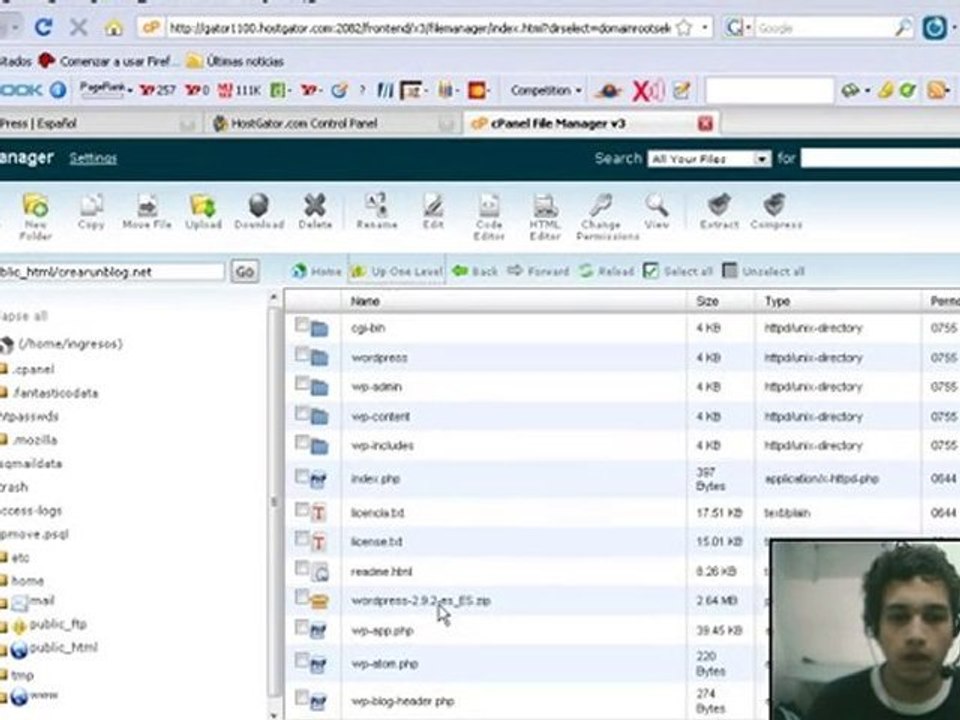Image resolution: width=960 pixels, height=720 pixels.
Task: Click the Forward arrow in file manager
Action: tap(538, 271)
